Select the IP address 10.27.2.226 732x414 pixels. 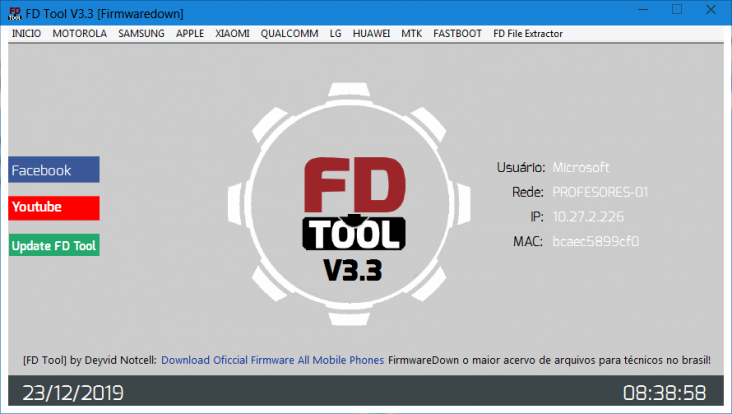point(588,217)
